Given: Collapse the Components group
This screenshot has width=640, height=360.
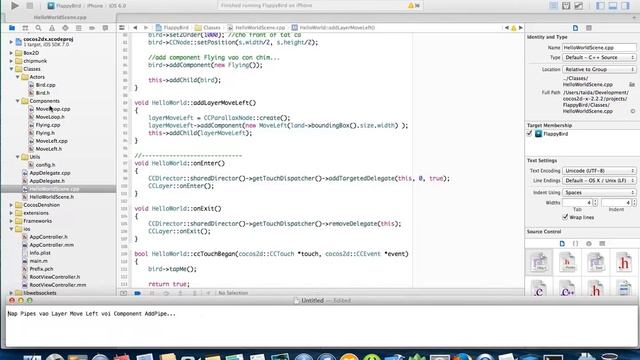Looking at the screenshot, I should click(18, 101).
